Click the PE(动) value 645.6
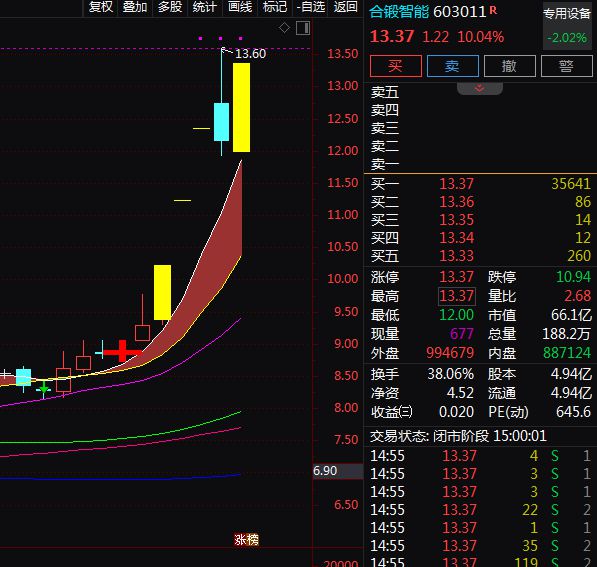 click(573, 412)
